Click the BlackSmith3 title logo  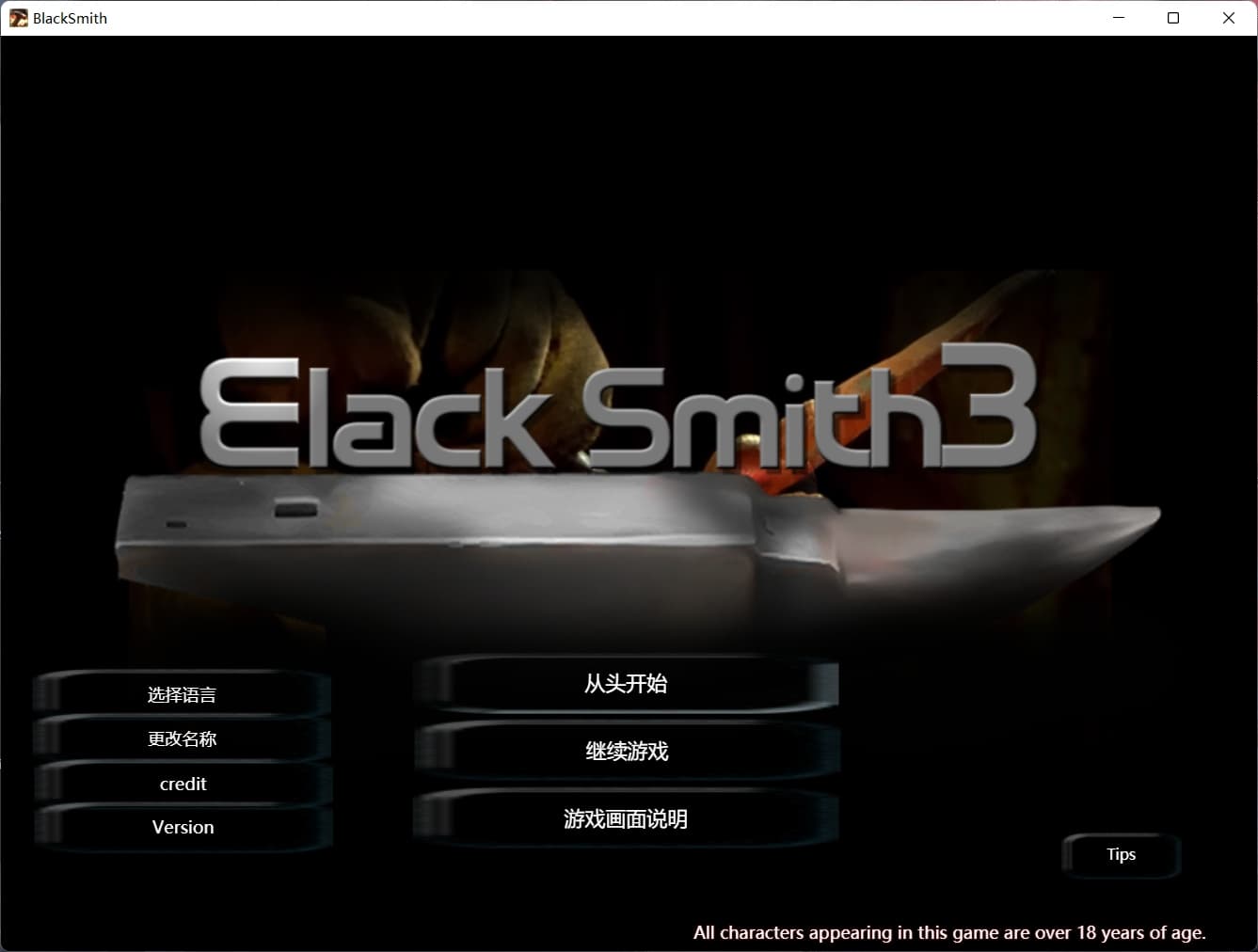click(x=618, y=406)
